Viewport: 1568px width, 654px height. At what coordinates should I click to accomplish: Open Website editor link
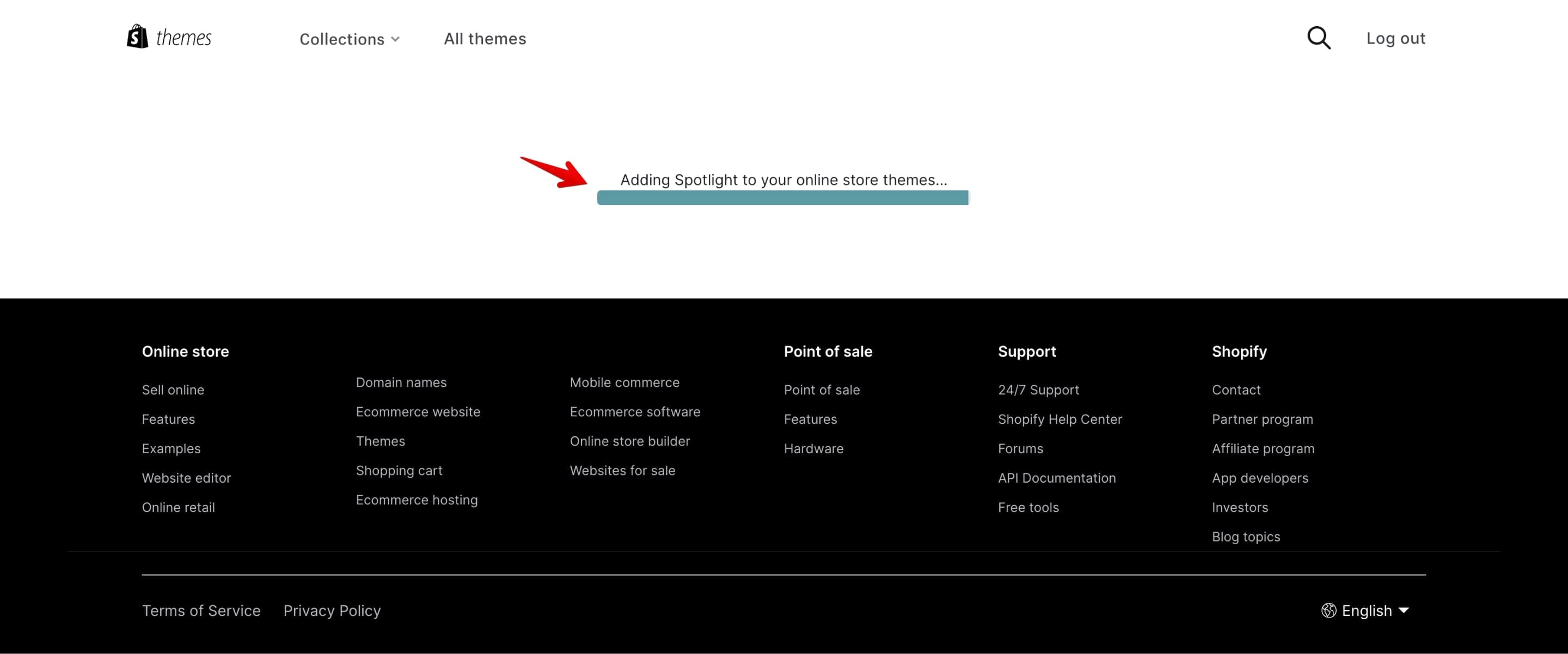(186, 478)
